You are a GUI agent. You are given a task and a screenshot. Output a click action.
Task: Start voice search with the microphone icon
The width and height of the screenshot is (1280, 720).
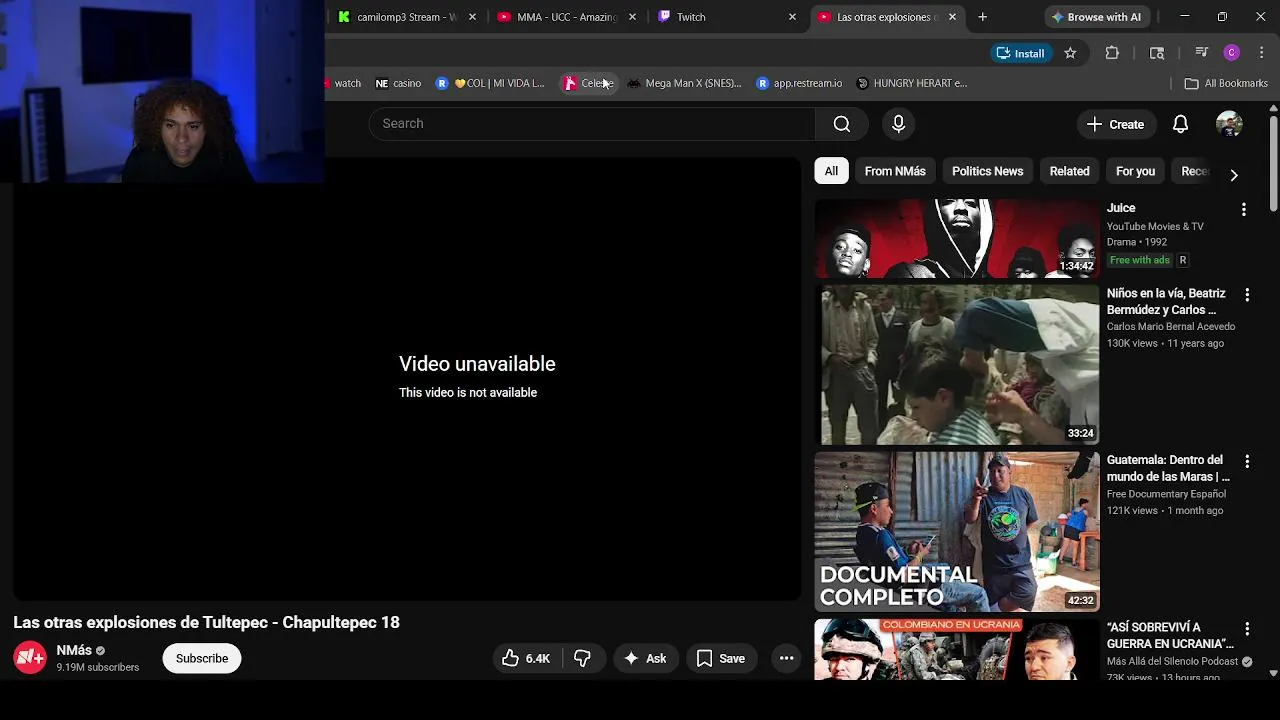[898, 124]
